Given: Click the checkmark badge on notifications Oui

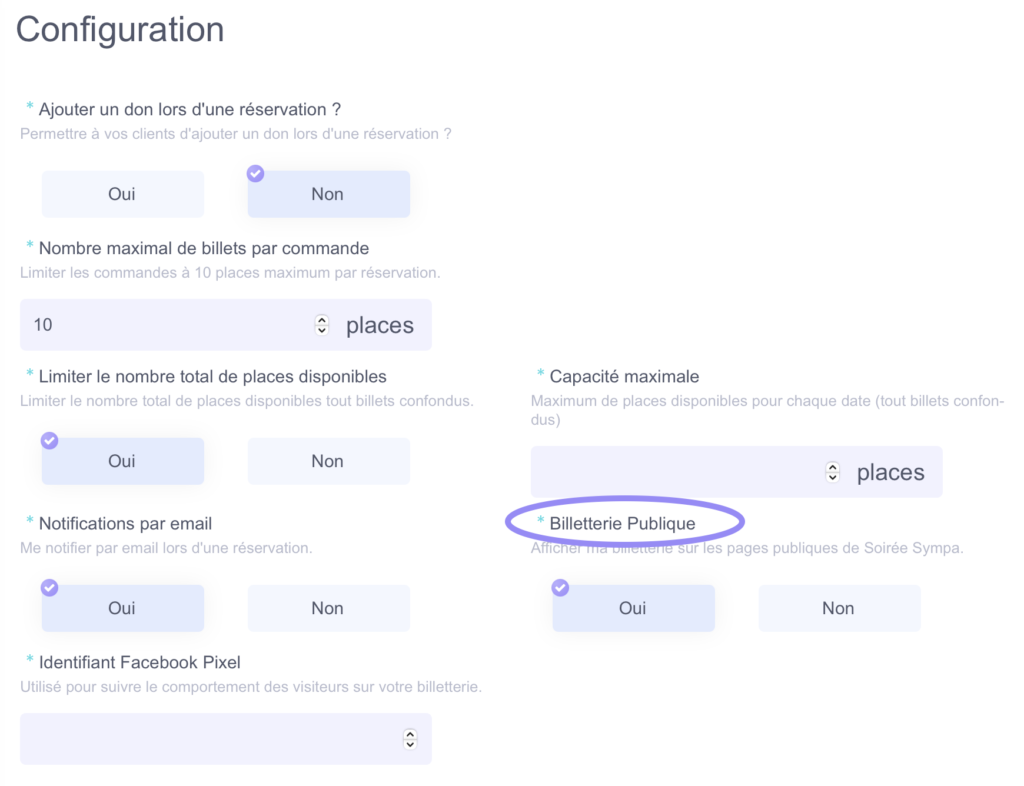Looking at the screenshot, I should 50,588.
